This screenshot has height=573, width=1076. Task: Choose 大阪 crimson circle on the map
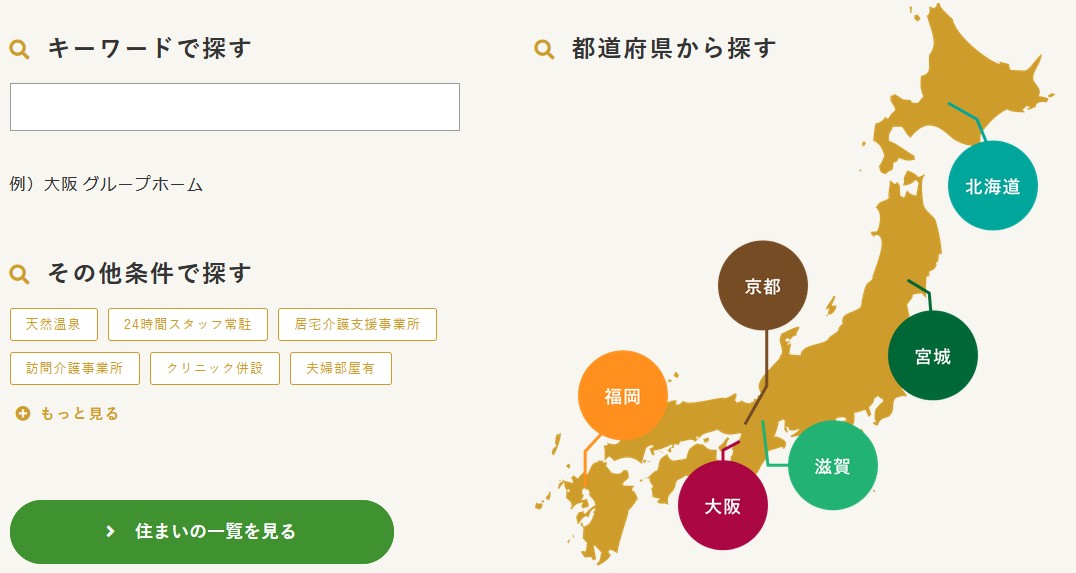point(723,506)
